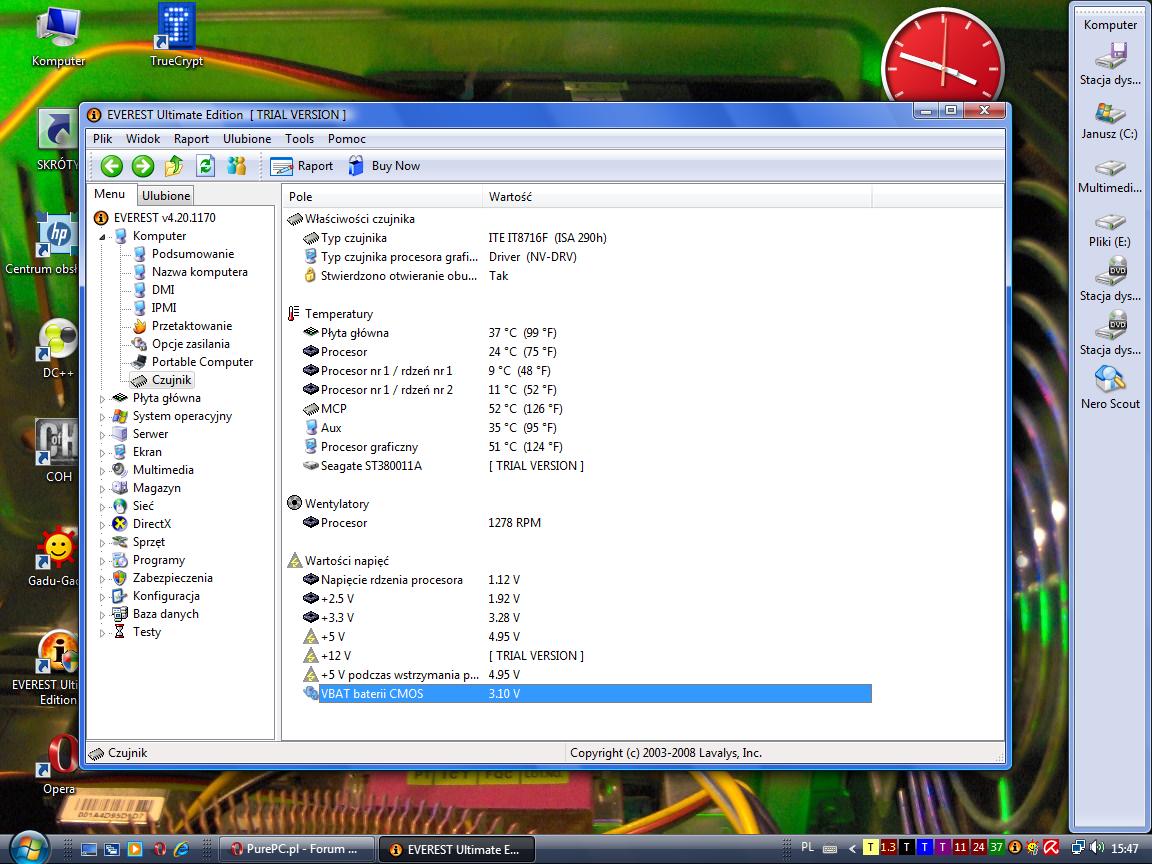Click the Wartość column header
The width and height of the screenshot is (1152, 864).
[510, 197]
